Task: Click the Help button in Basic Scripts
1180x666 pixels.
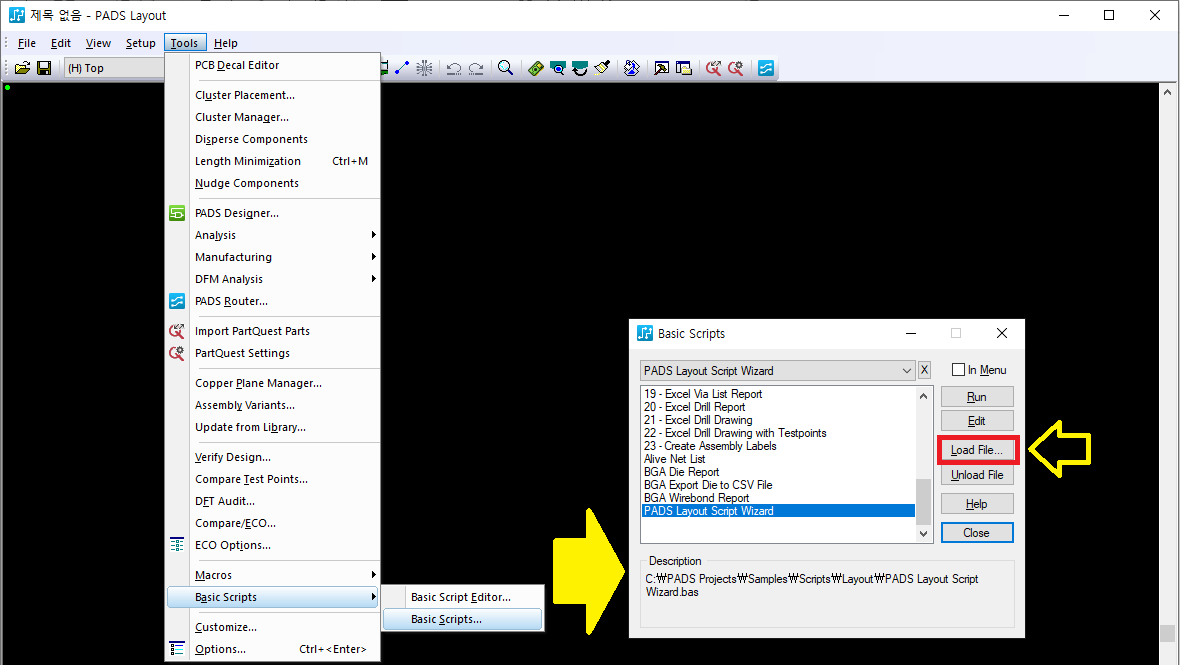Action: tap(977, 503)
